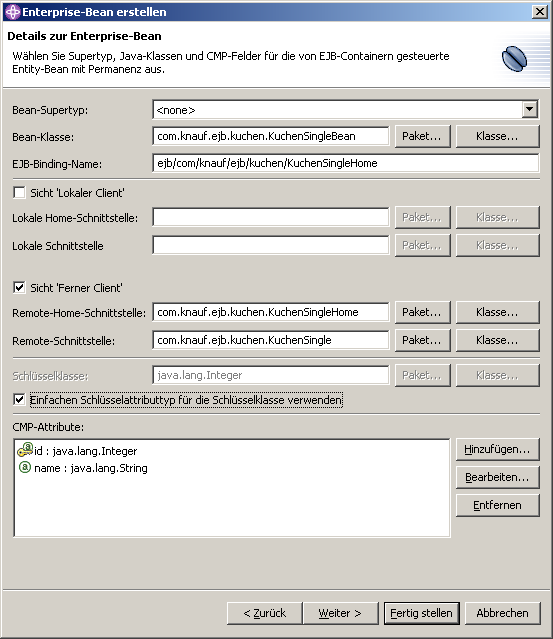Image resolution: width=553 pixels, height=639 pixels.
Task: Click the Entfernen button
Action: pyautogui.click(x=498, y=505)
